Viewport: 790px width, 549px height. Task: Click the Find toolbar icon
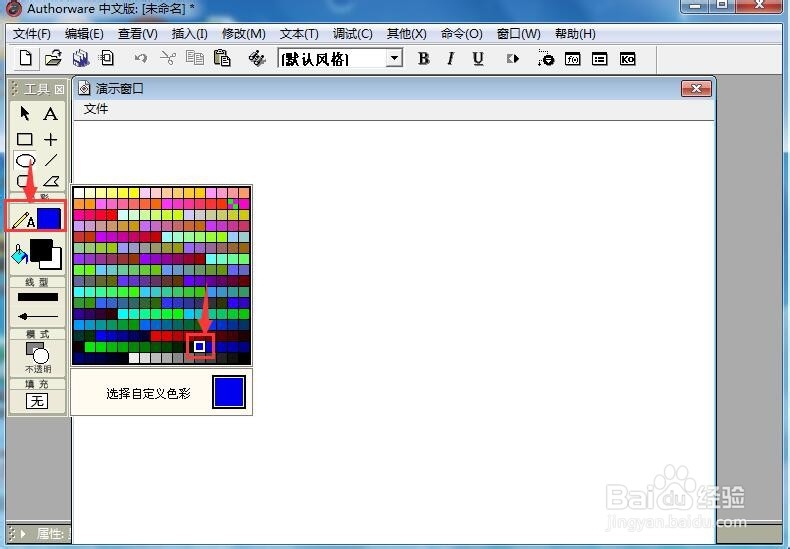257,59
